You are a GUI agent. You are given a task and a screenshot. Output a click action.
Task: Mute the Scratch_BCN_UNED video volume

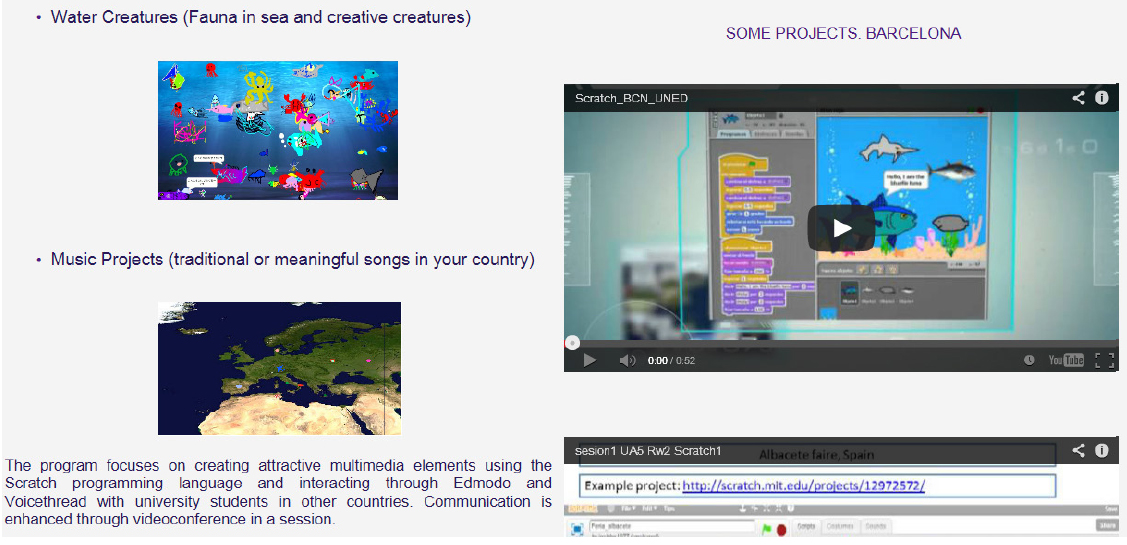(x=627, y=360)
